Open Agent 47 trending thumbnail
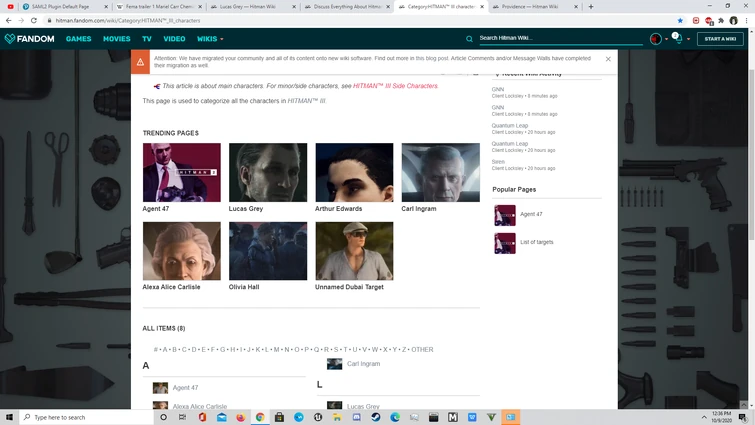Viewport: 755px width, 425px height. pos(182,172)
